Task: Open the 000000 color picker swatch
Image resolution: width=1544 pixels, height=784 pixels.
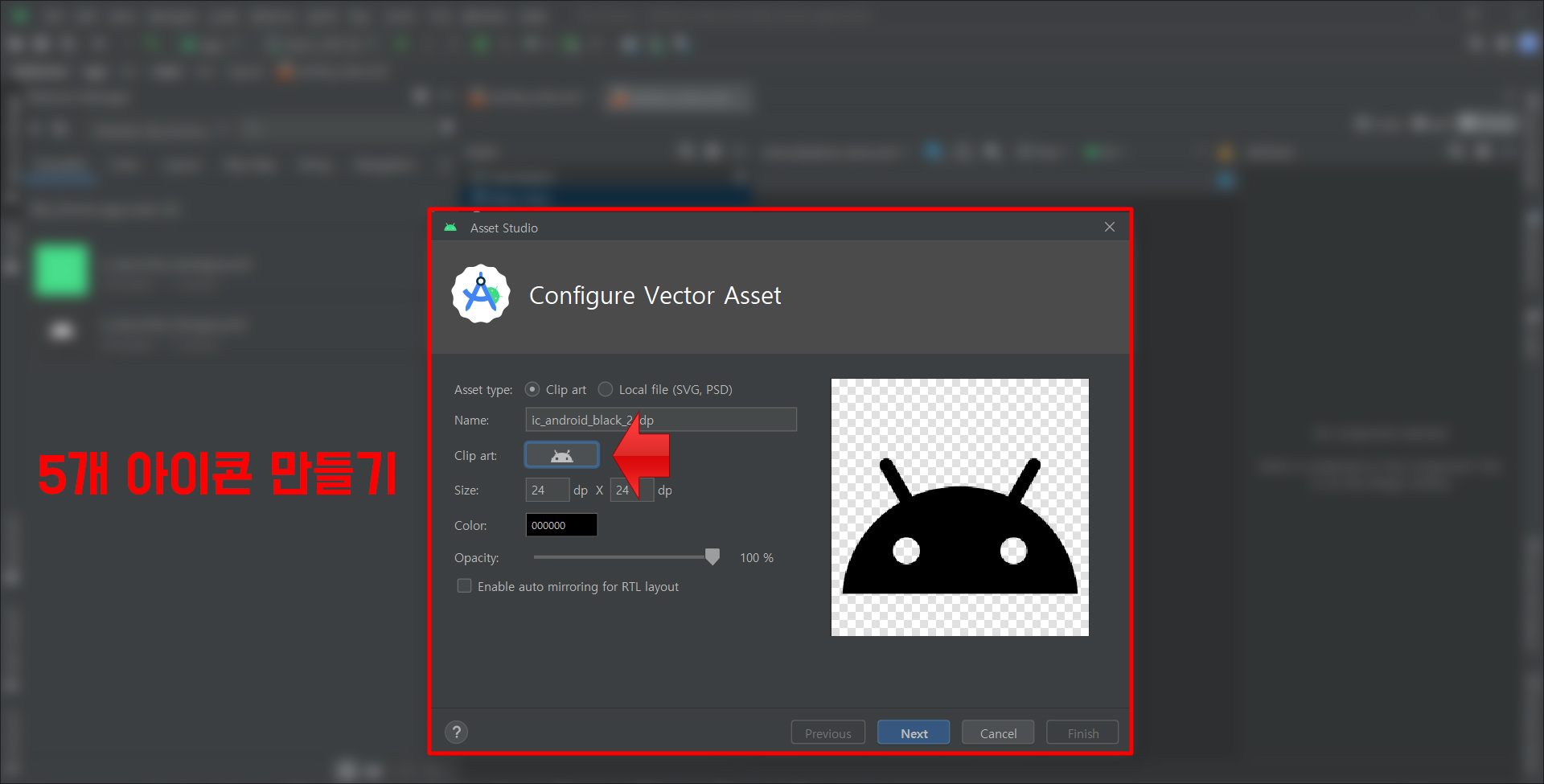Action: pos(561,525)
